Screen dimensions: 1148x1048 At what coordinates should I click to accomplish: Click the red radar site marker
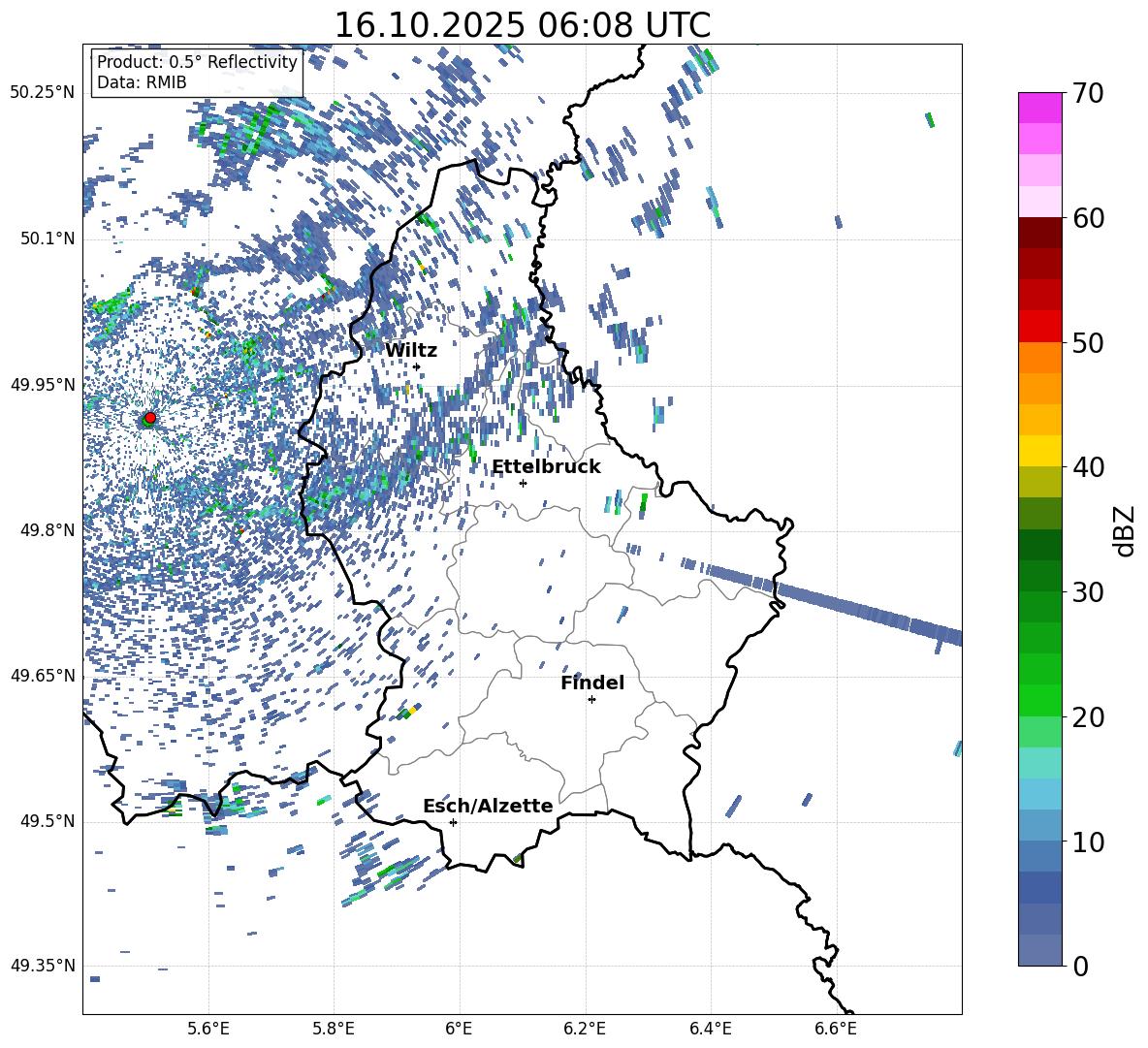click(x=150, y=418)
